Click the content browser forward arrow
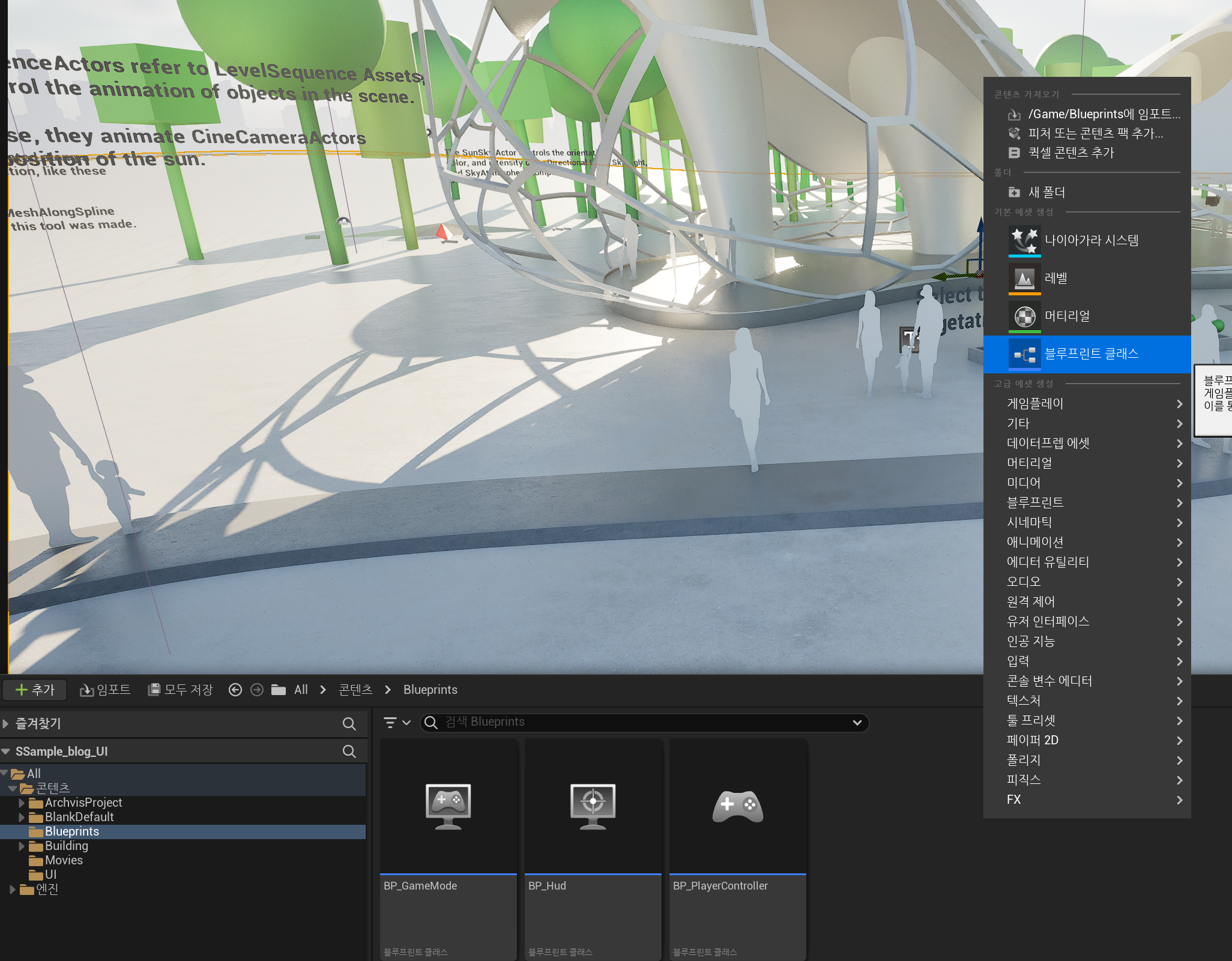1232x961 pixels. click(257, 690)
